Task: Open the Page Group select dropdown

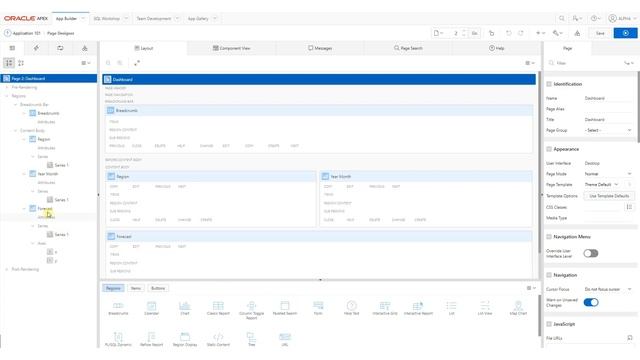Action: pos(608,130)
